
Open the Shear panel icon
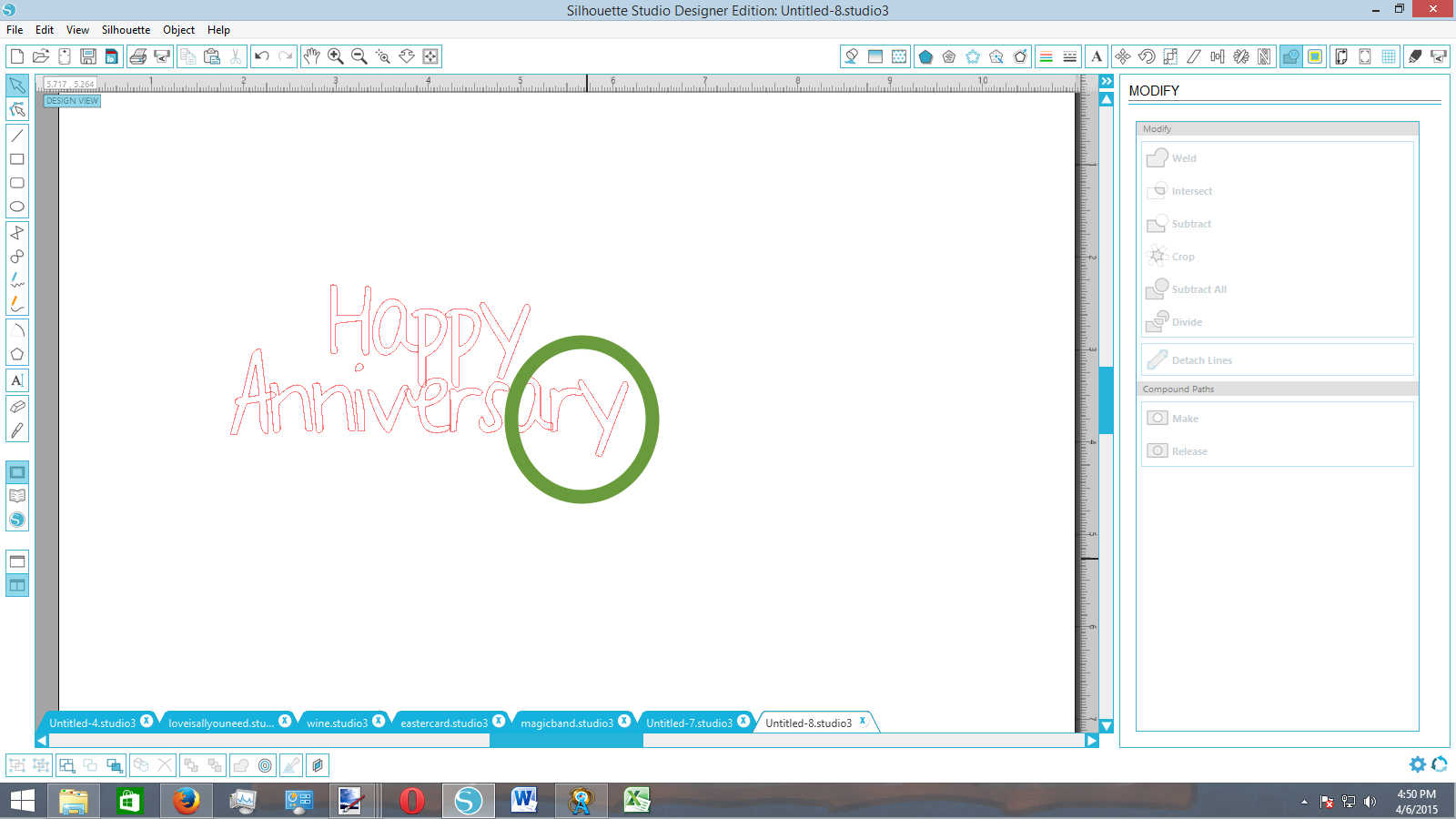pos(1194,56)
